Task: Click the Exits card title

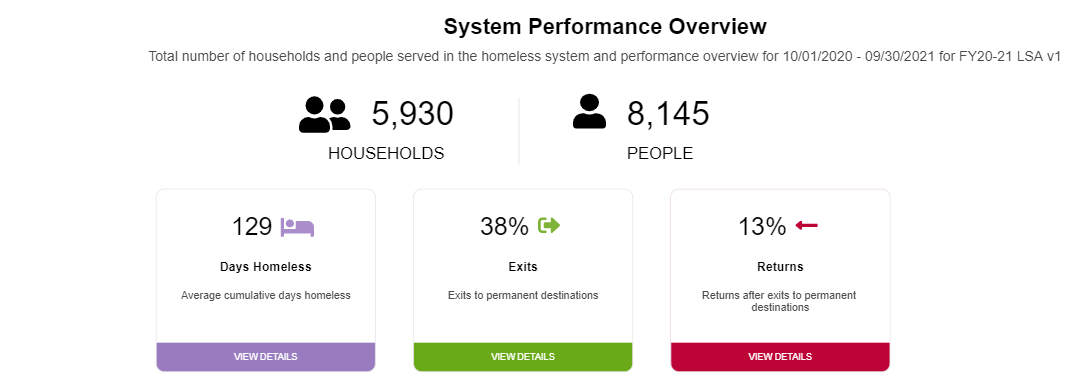Action: [523, 266]
